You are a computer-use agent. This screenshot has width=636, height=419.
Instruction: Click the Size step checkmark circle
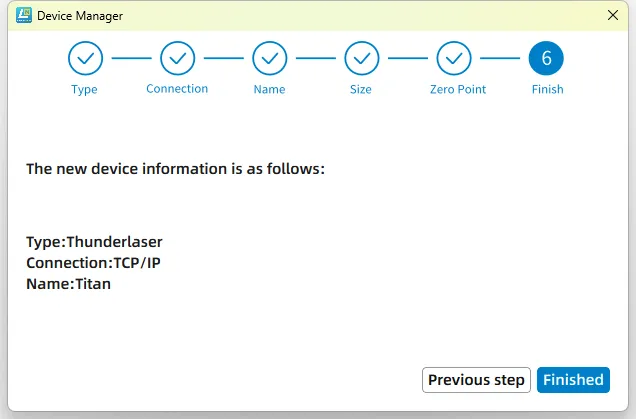pyautogui.click(x=361, y=58)
